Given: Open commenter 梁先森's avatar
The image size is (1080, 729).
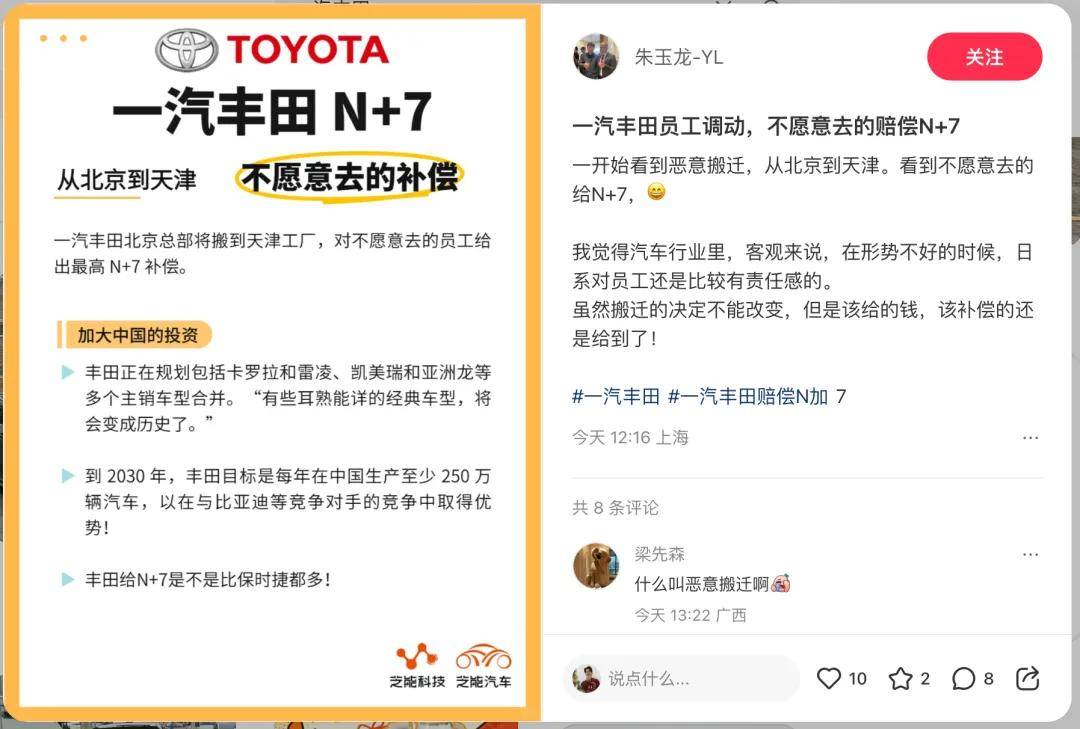Looking at the screenshot, I should click(596, 566).
